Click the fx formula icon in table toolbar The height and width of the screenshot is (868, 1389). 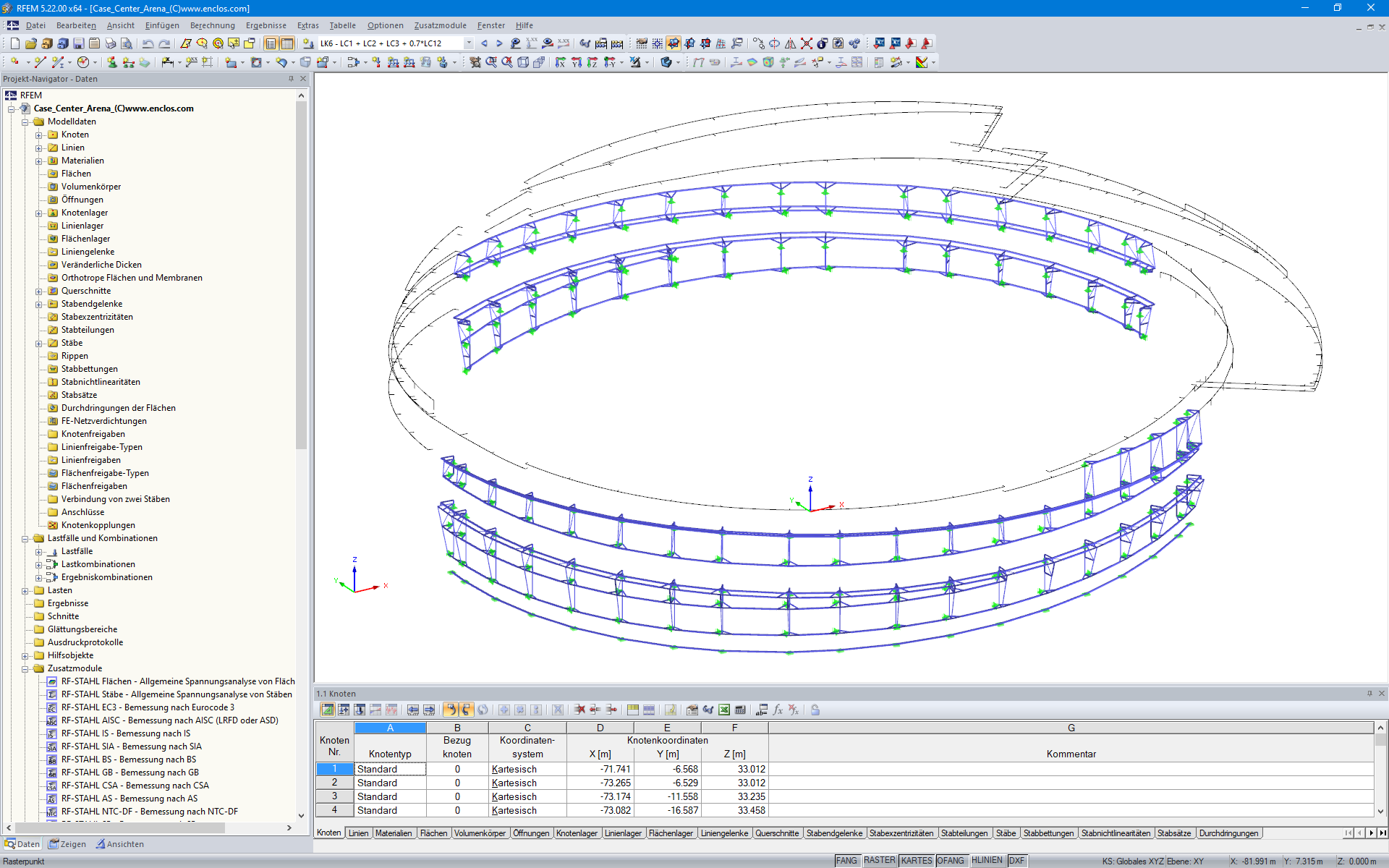[778, 710]
